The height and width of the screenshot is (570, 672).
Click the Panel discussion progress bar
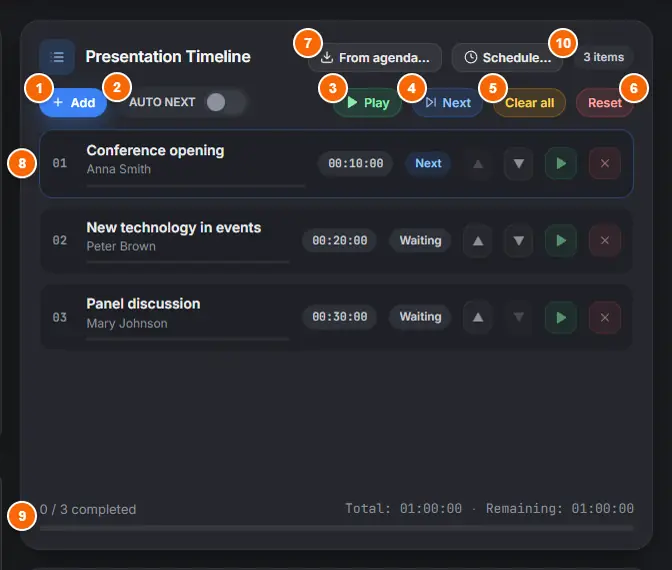click(x=188, y=339)
